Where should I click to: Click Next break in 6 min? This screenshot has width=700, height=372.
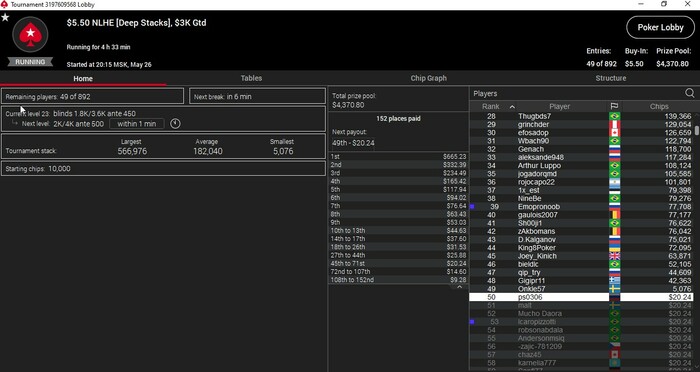pos(257,96)
